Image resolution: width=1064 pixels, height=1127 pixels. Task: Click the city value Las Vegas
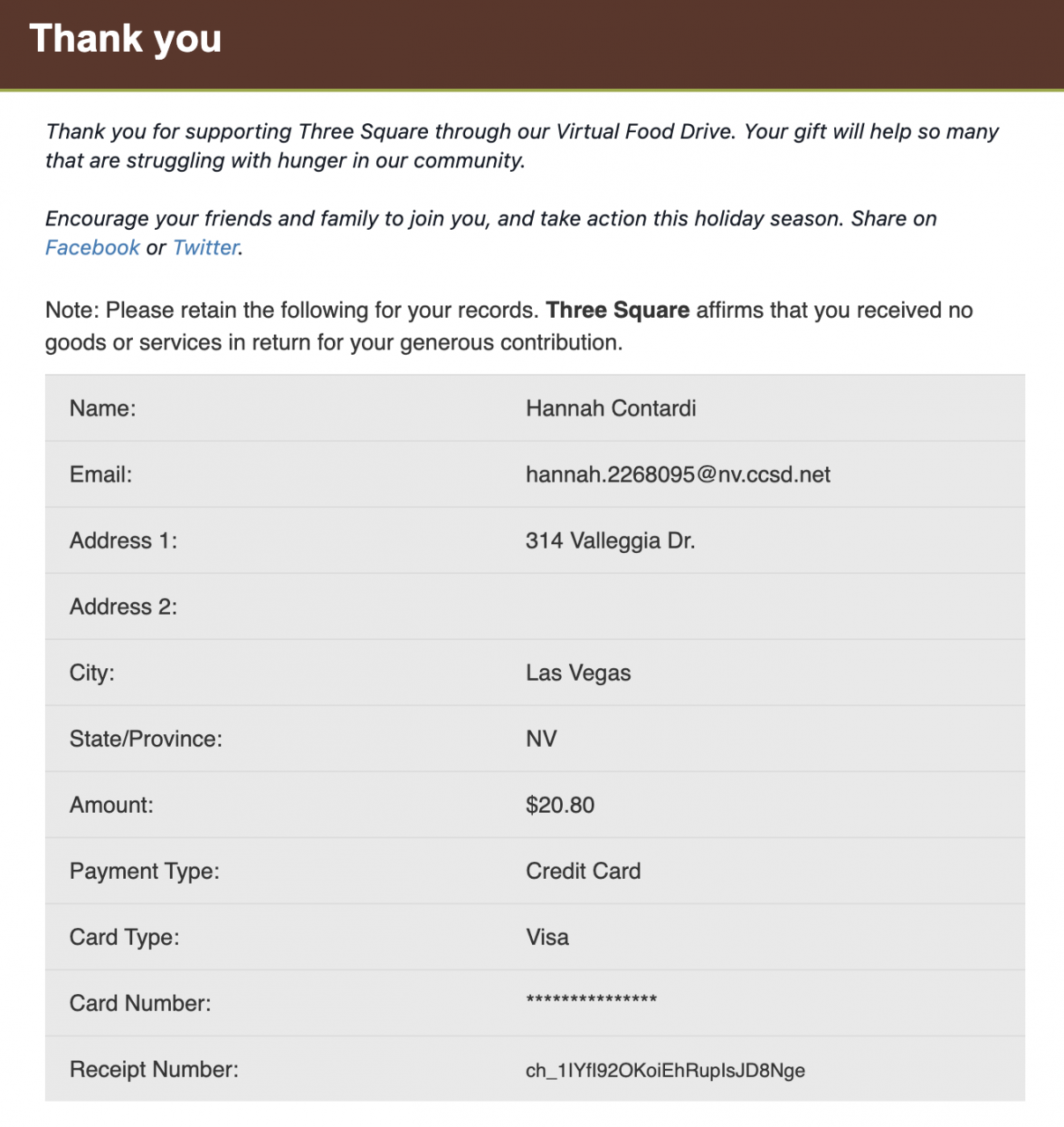click(x=578, y=673)
